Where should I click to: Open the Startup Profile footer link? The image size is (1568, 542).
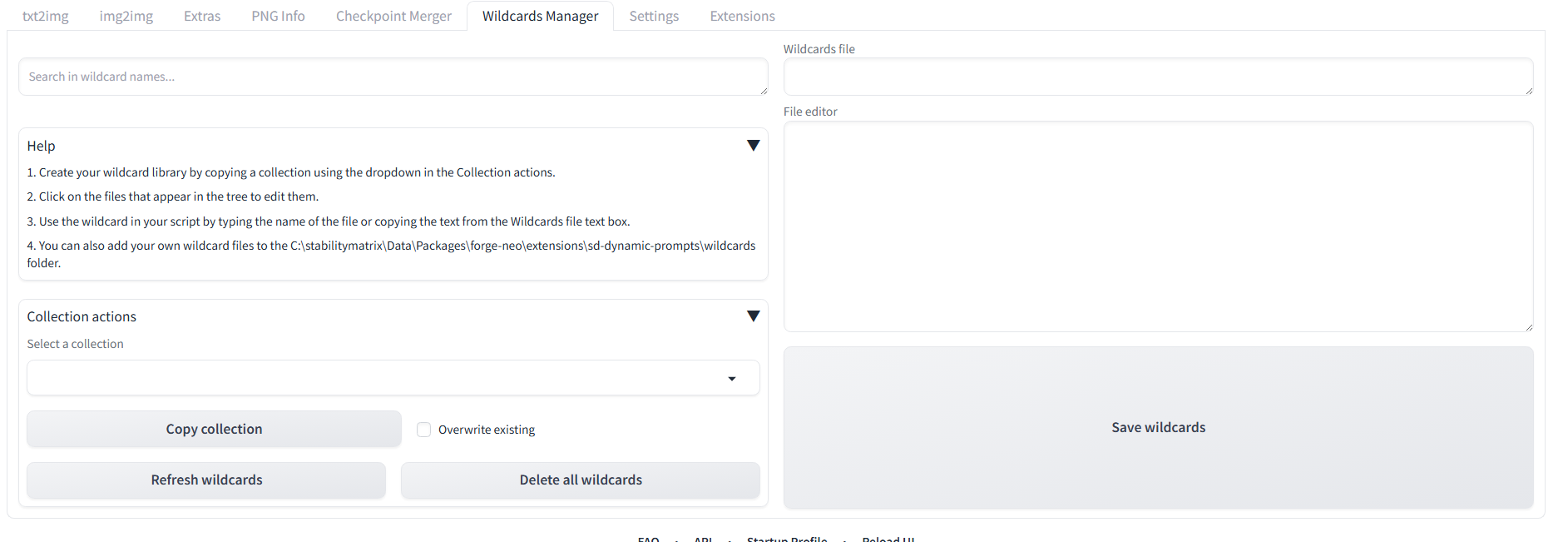(x=787, y=538)
